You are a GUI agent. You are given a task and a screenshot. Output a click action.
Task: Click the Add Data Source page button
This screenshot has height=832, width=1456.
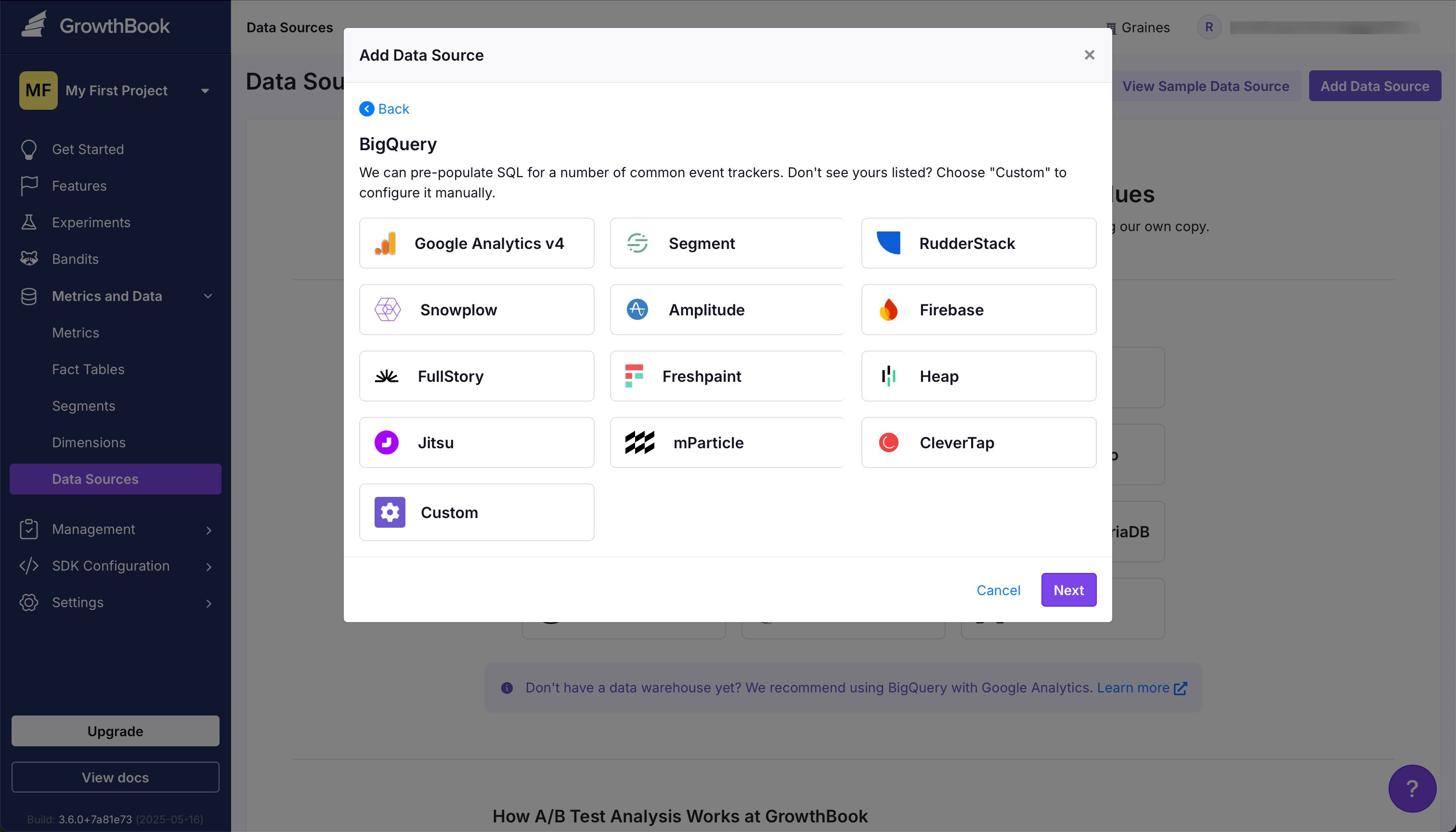(x=1375, y=86)
